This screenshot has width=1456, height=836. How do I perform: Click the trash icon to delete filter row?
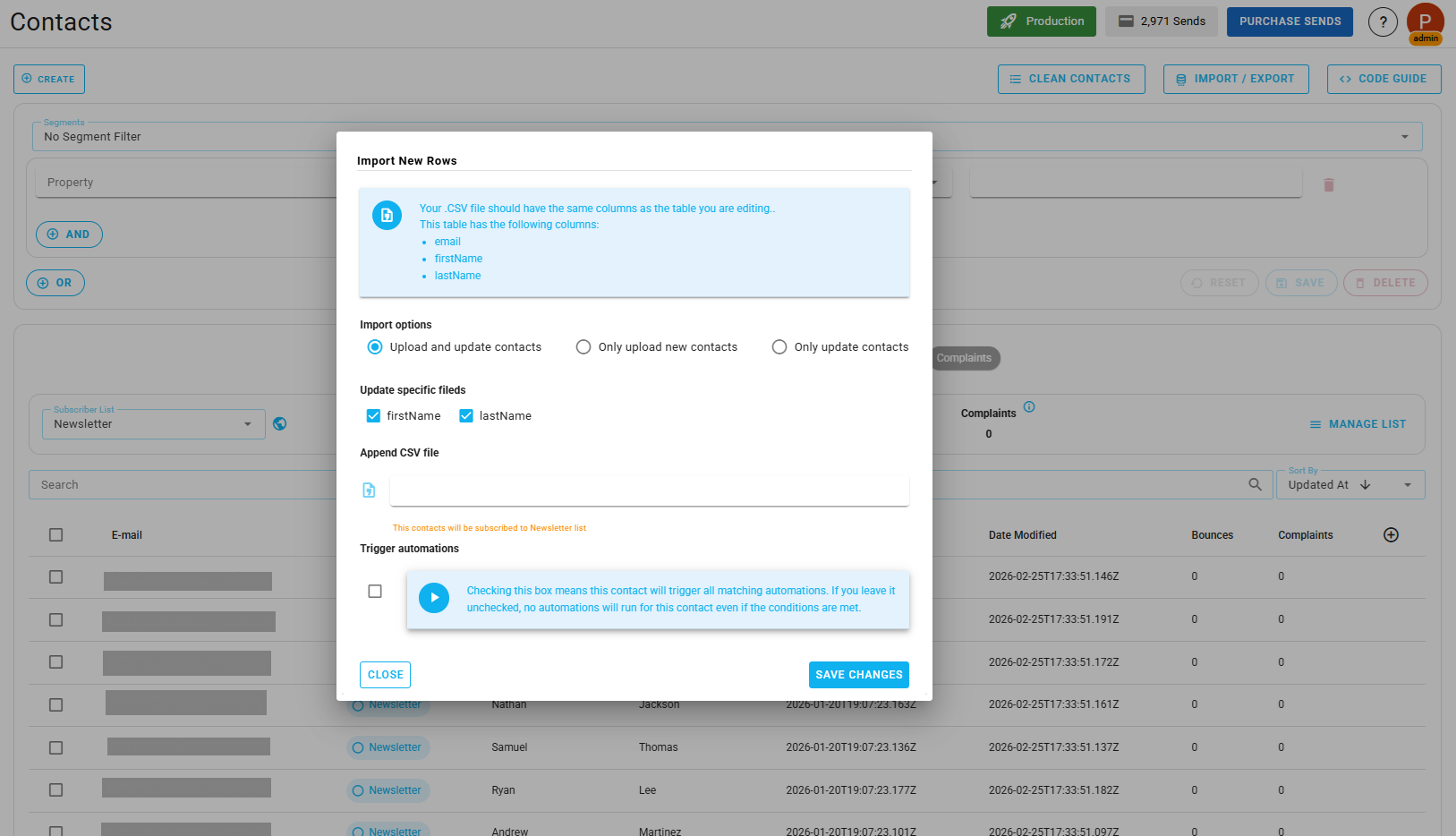coord(1328,184)
